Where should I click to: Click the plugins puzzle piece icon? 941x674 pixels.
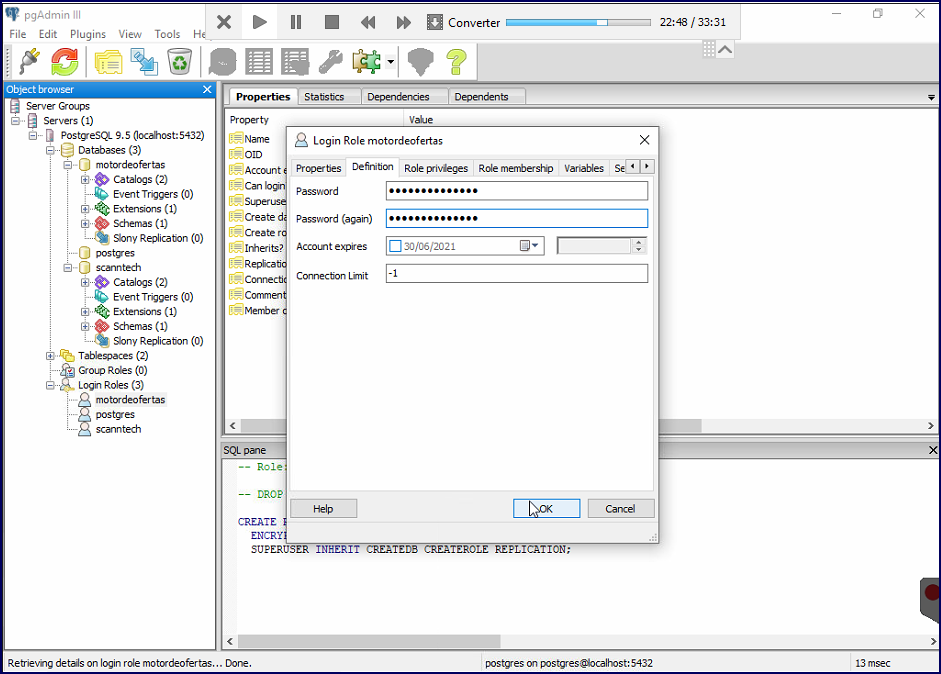click(x=366, y=61)
